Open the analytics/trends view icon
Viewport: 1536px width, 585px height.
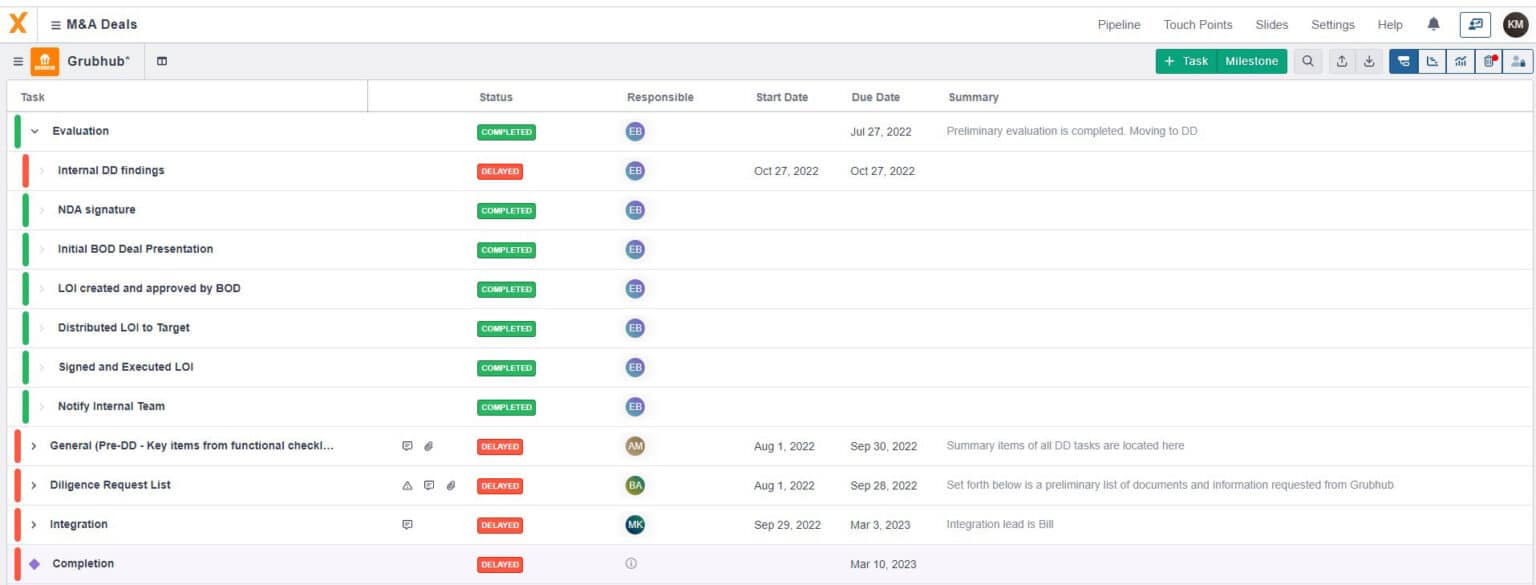(1461, 61)
